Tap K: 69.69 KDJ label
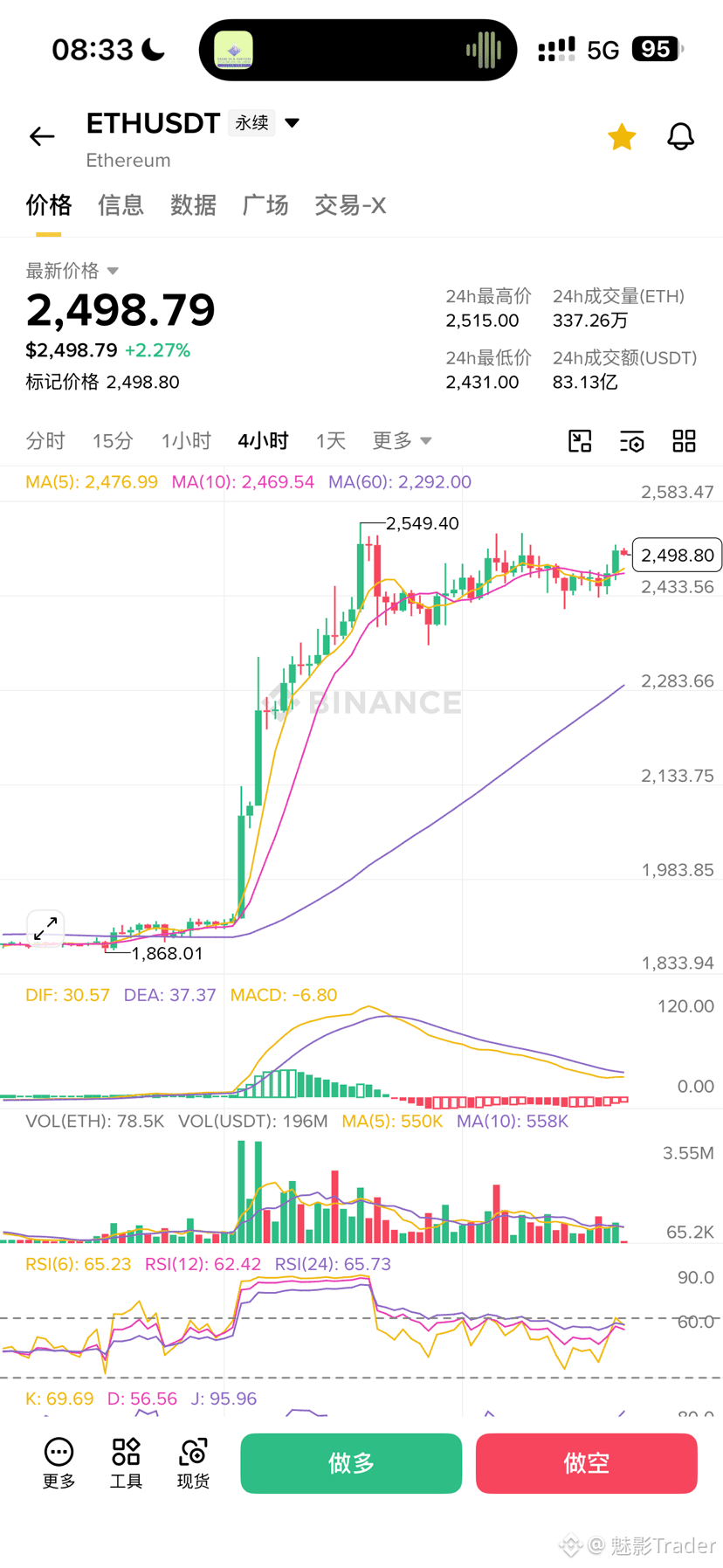The height and width of the screenshot is (1568, 723). [59, 1399]
